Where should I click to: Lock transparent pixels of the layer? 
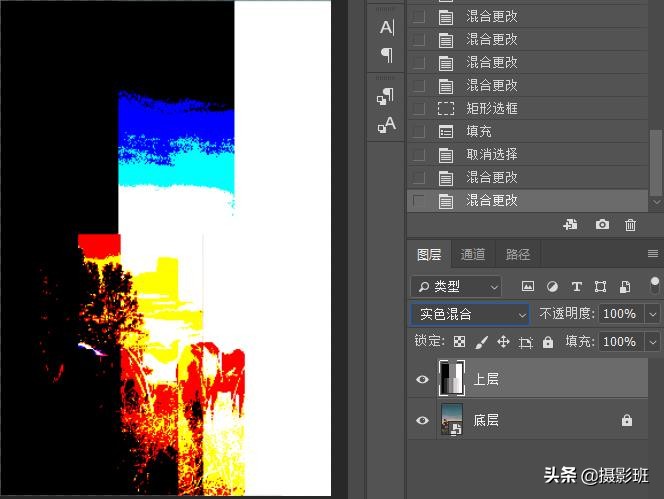[x=459, y=341]
